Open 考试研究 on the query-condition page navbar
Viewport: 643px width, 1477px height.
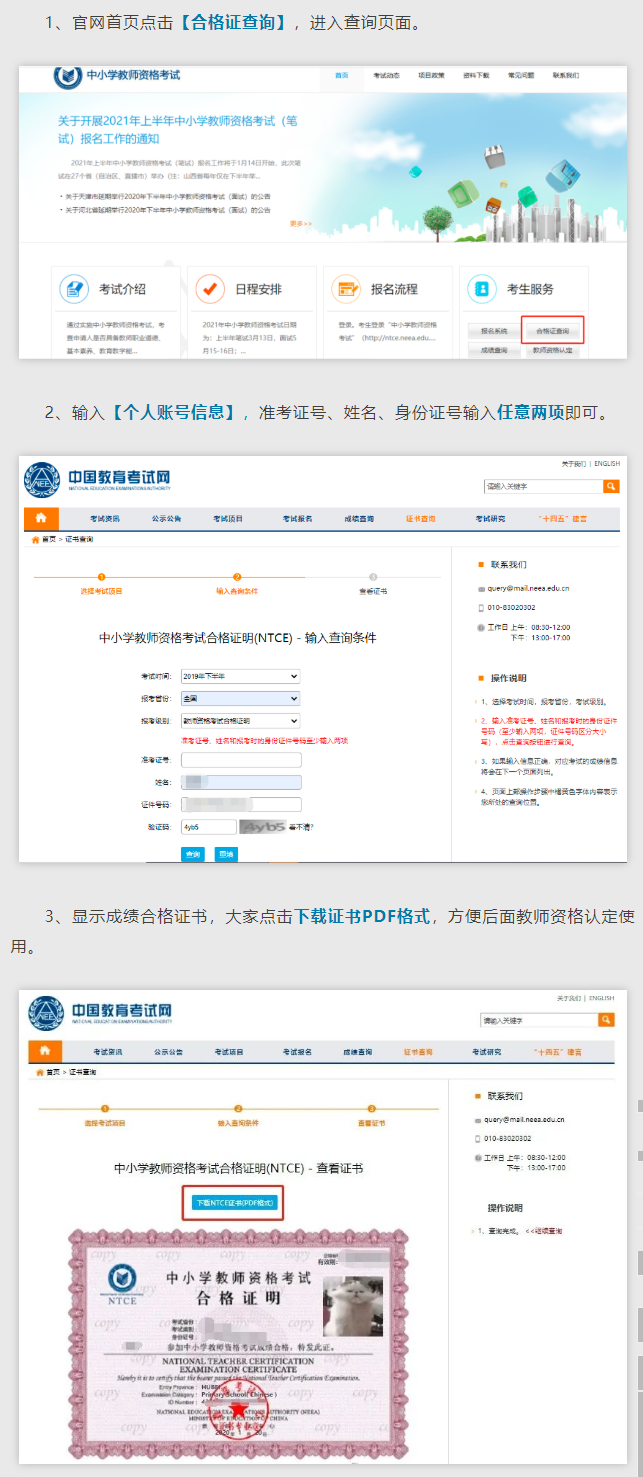coord(490,519)
